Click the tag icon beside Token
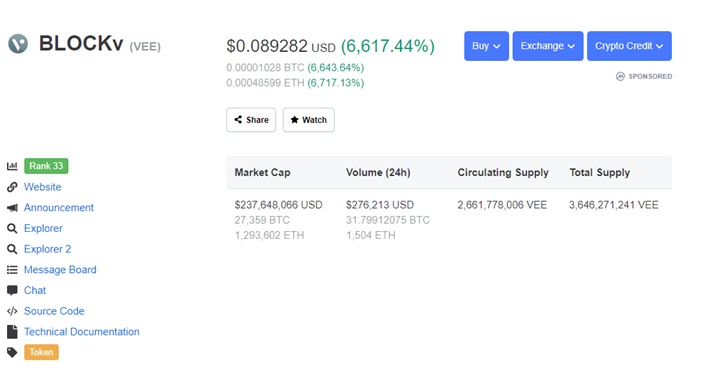 pyautogui.click(x=12, y=352)
